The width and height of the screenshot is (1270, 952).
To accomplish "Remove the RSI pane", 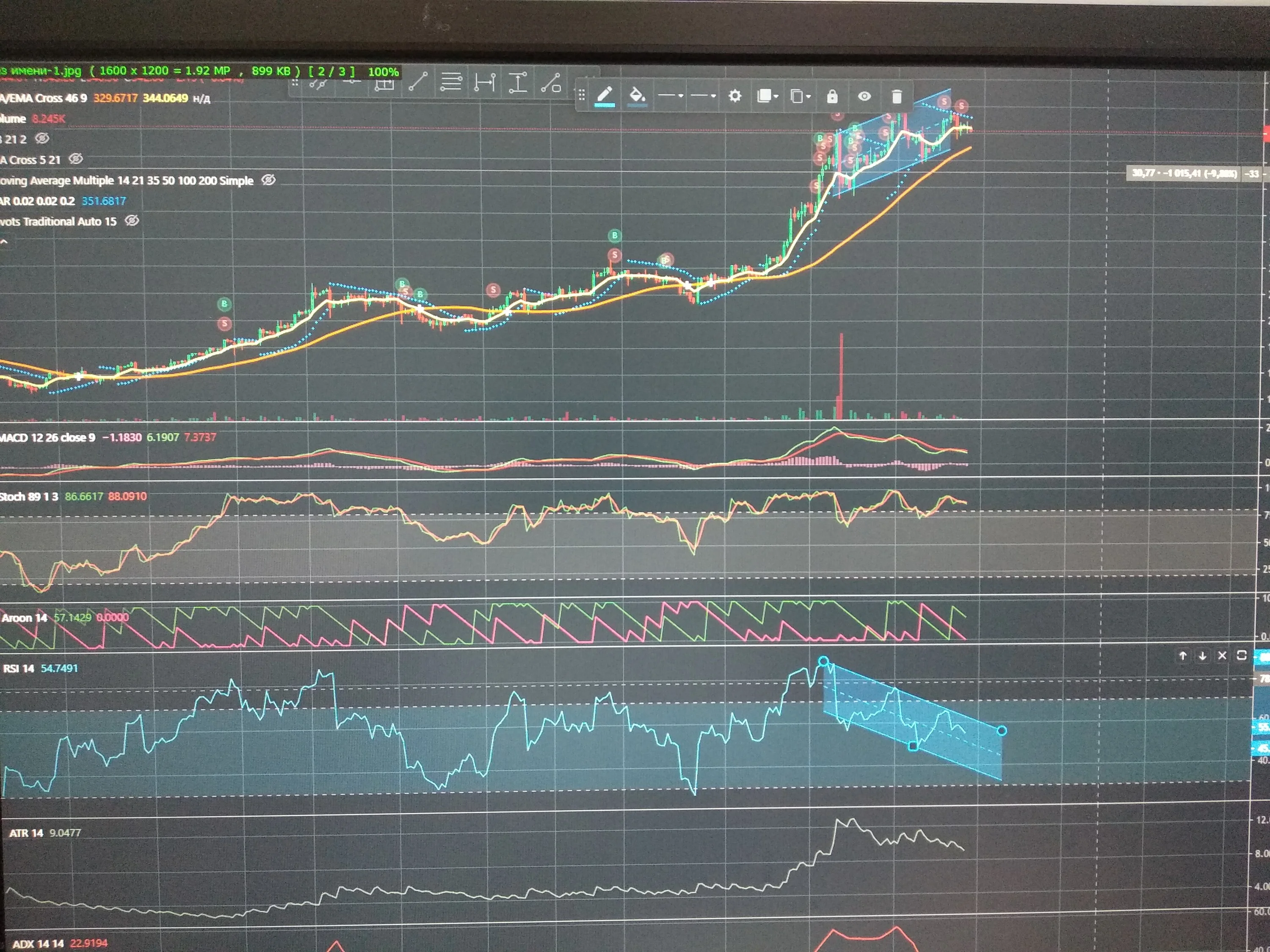I will point(1222,656).
